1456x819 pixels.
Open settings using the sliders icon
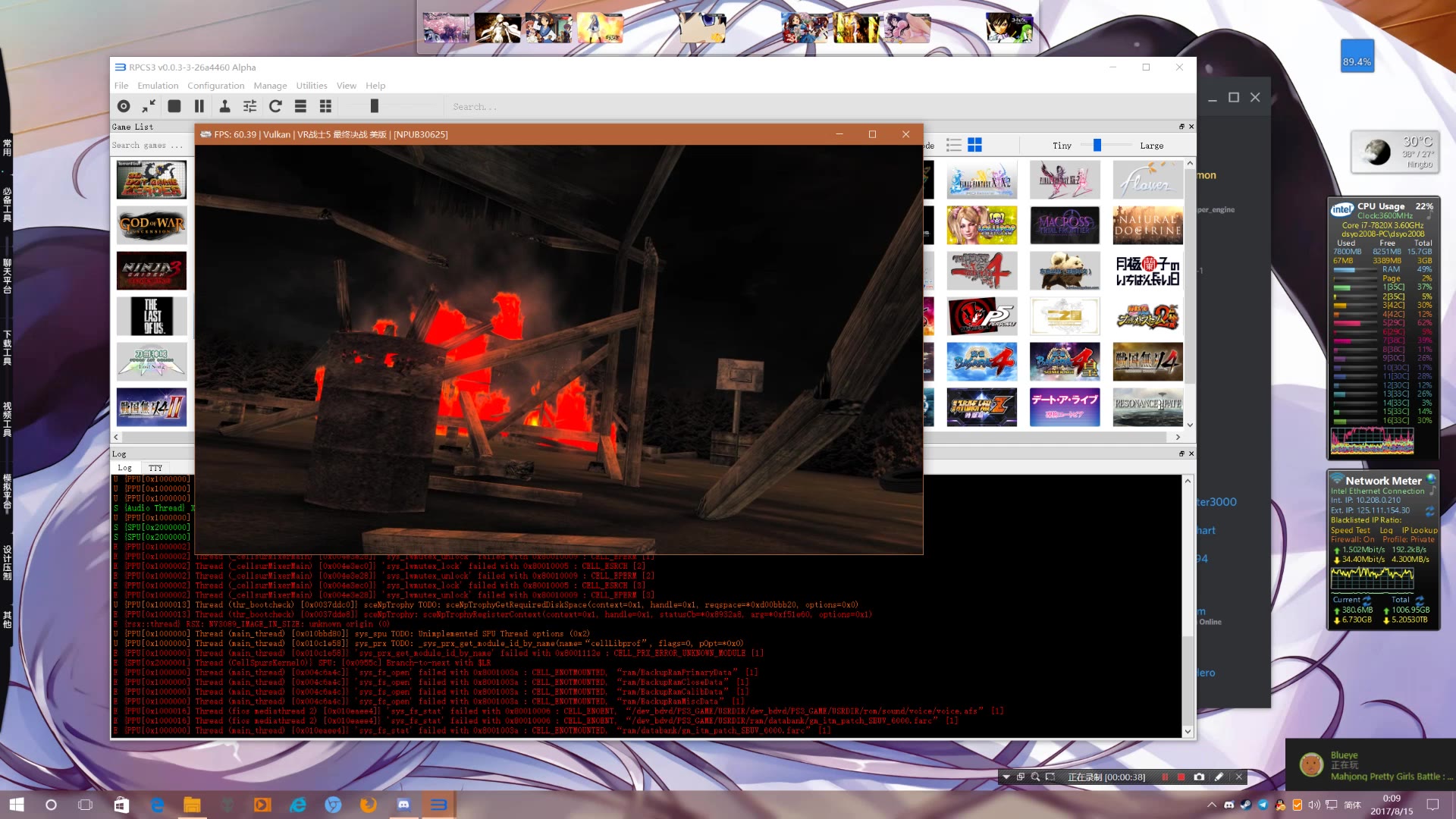pos(249,106)
